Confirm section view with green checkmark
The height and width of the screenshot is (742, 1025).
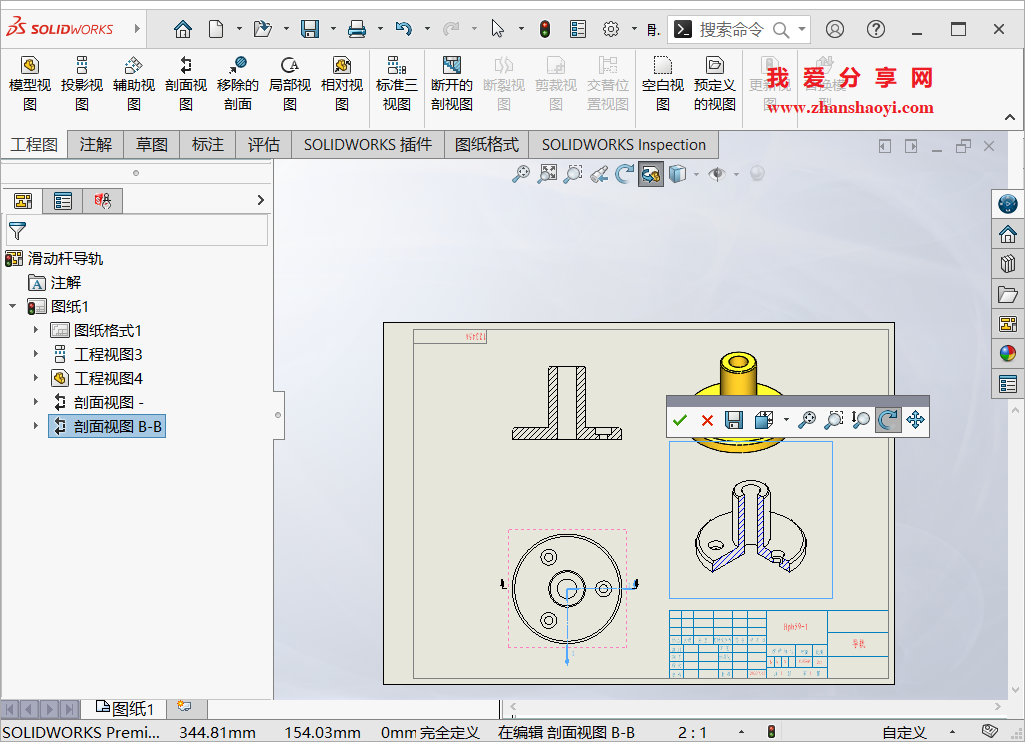(x=681, y=420)
